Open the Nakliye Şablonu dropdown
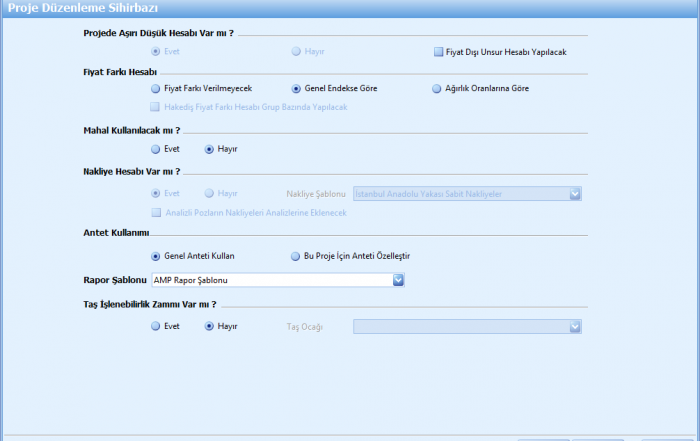The width and height of the screenshot is (700, 441). tap(575, 193)
